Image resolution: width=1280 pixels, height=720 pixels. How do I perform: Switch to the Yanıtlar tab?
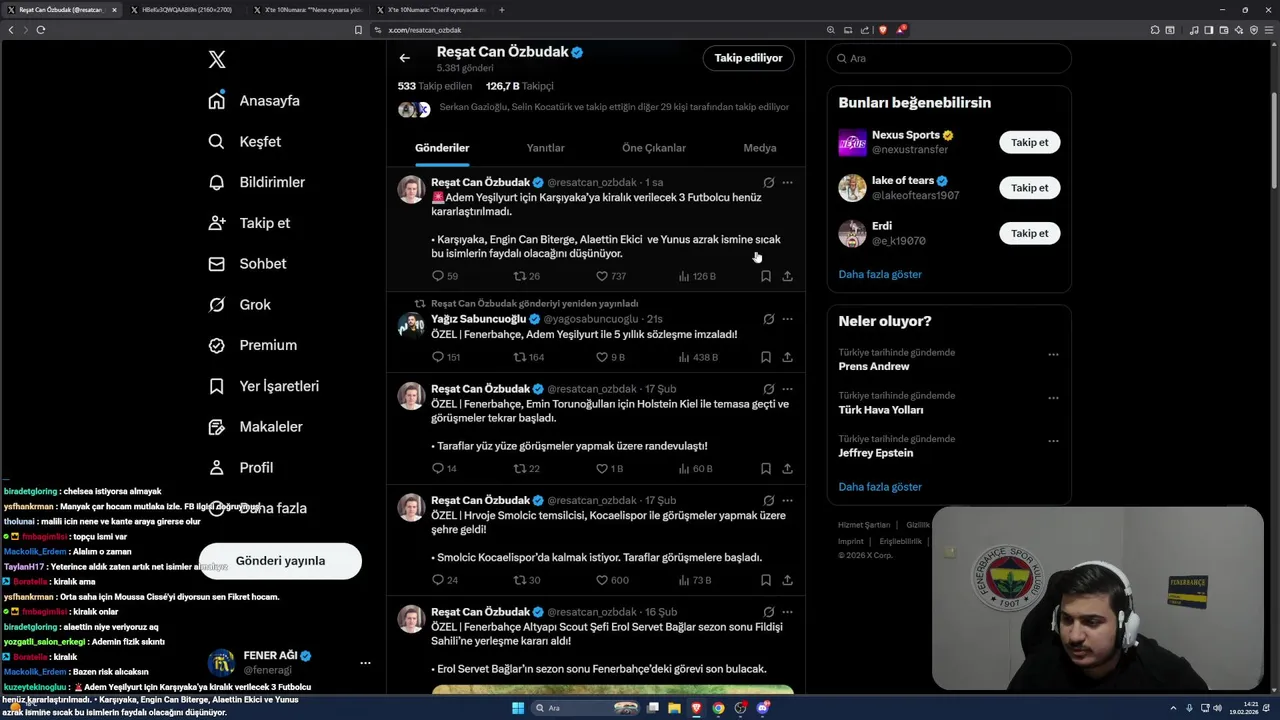(546, 148)
